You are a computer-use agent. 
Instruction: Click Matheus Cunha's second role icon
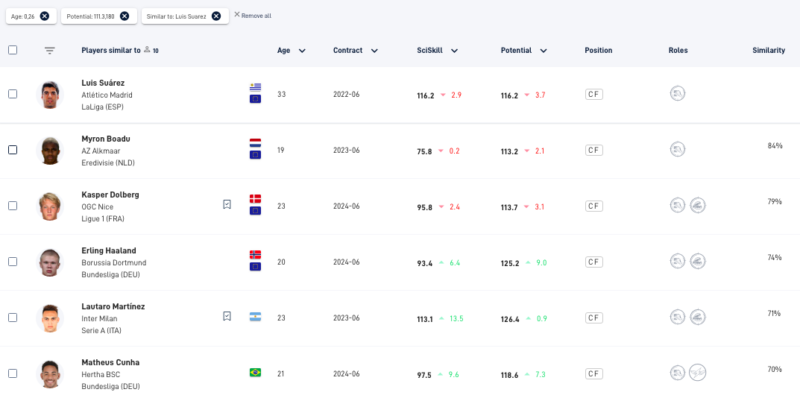click(697, 372)
